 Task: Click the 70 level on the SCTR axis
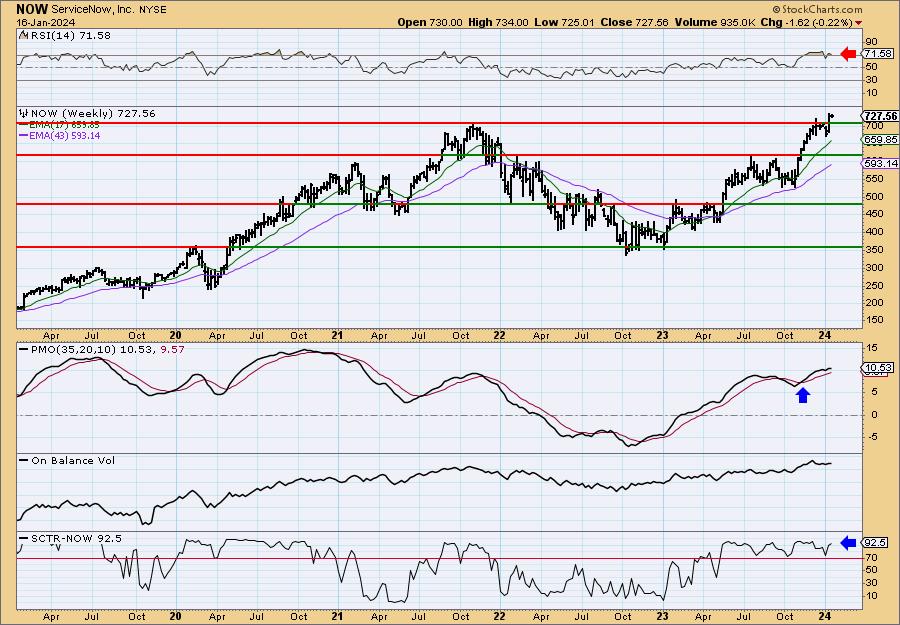(x=871, y=557)
